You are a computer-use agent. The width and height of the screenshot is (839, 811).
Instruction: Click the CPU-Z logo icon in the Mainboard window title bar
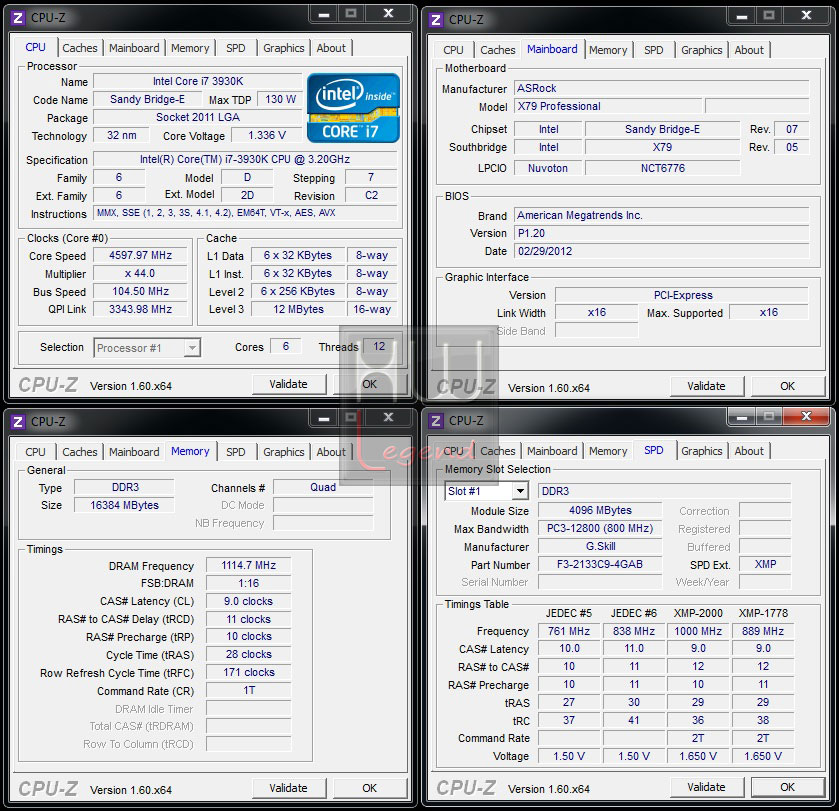(x=436, y=20)
